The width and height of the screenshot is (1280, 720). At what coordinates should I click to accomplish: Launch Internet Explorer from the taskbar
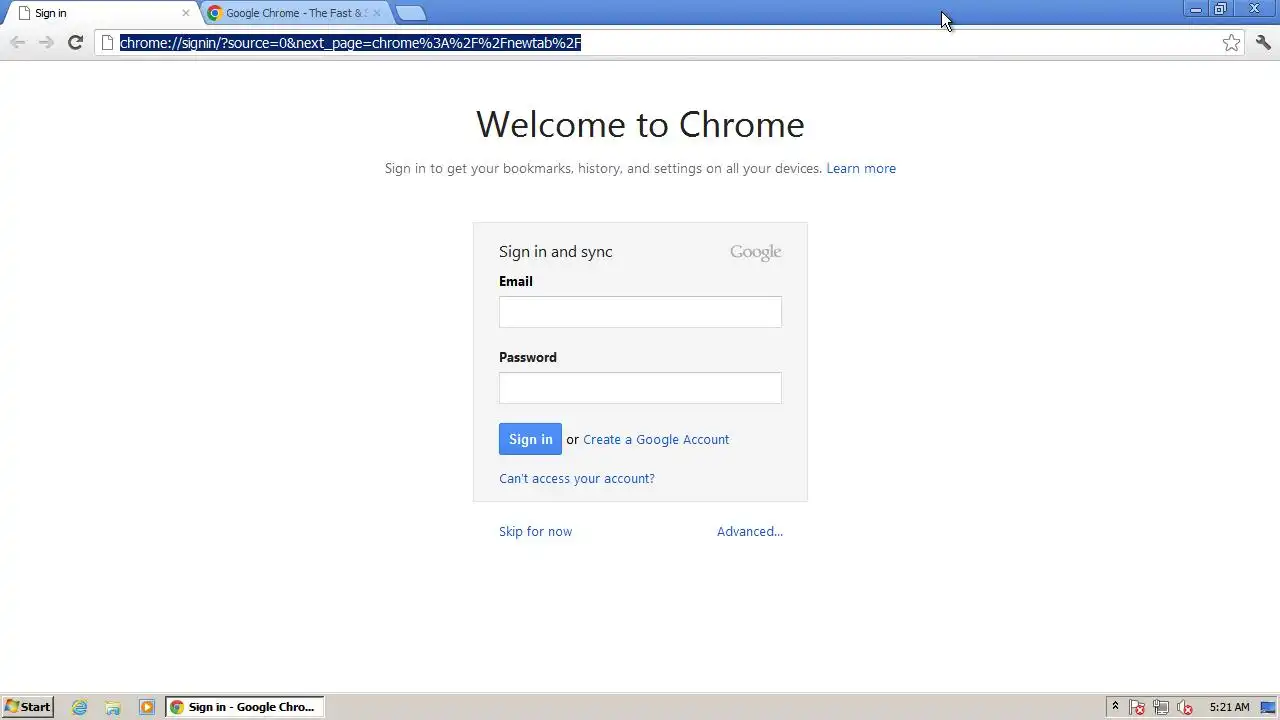click(79, 707)
